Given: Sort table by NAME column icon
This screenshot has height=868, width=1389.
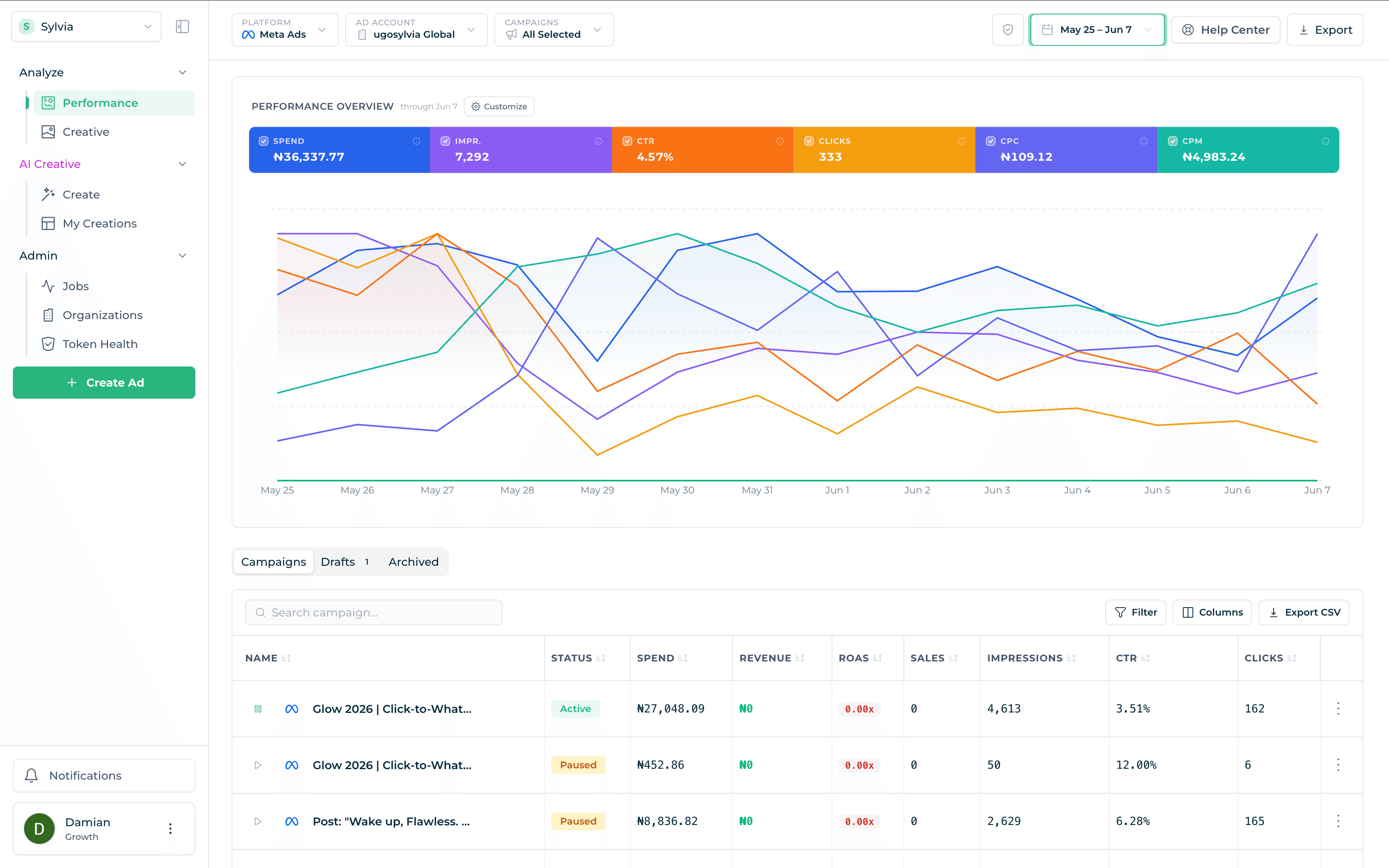Looking at the screenshot, I should click(286, 659).
